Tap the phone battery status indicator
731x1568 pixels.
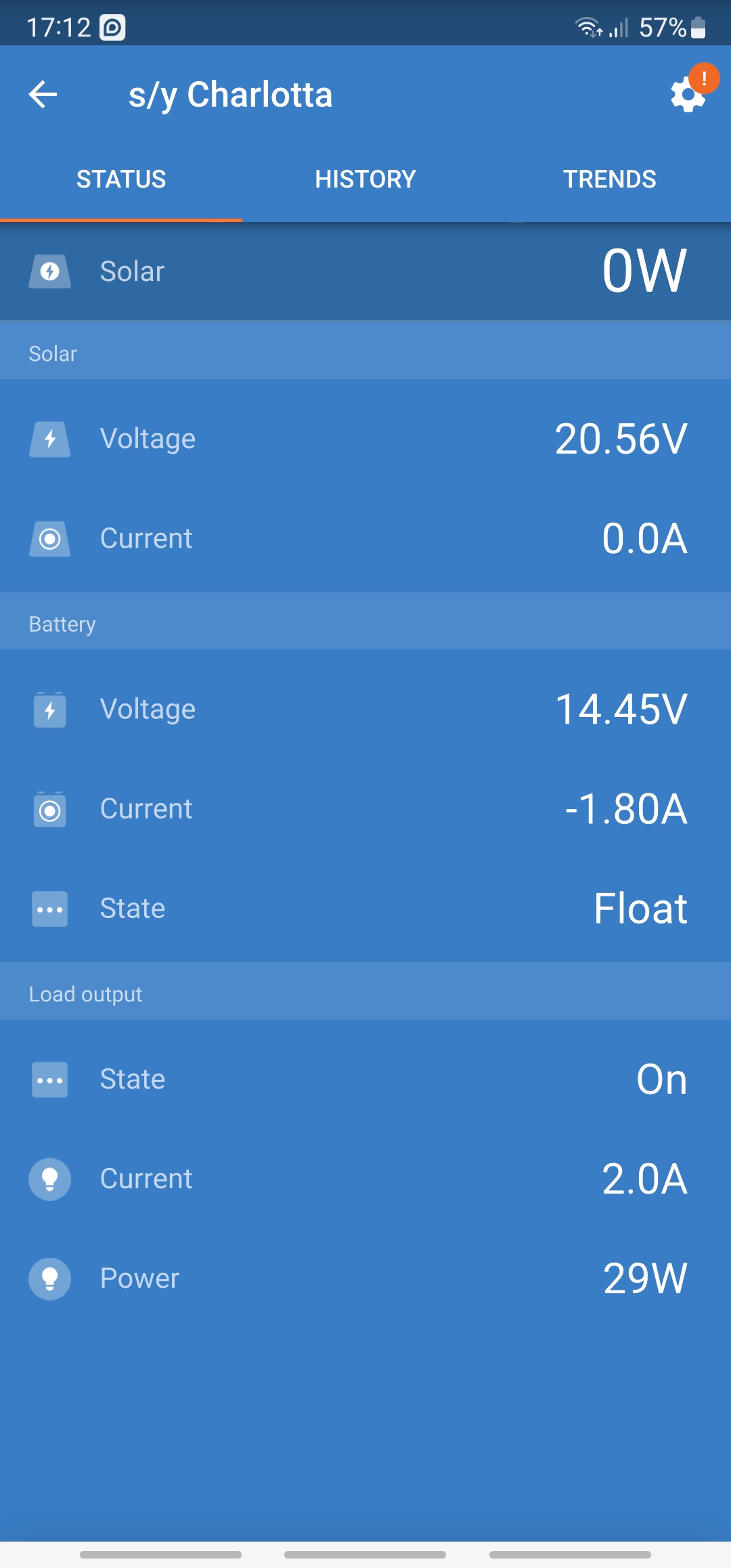698,28
